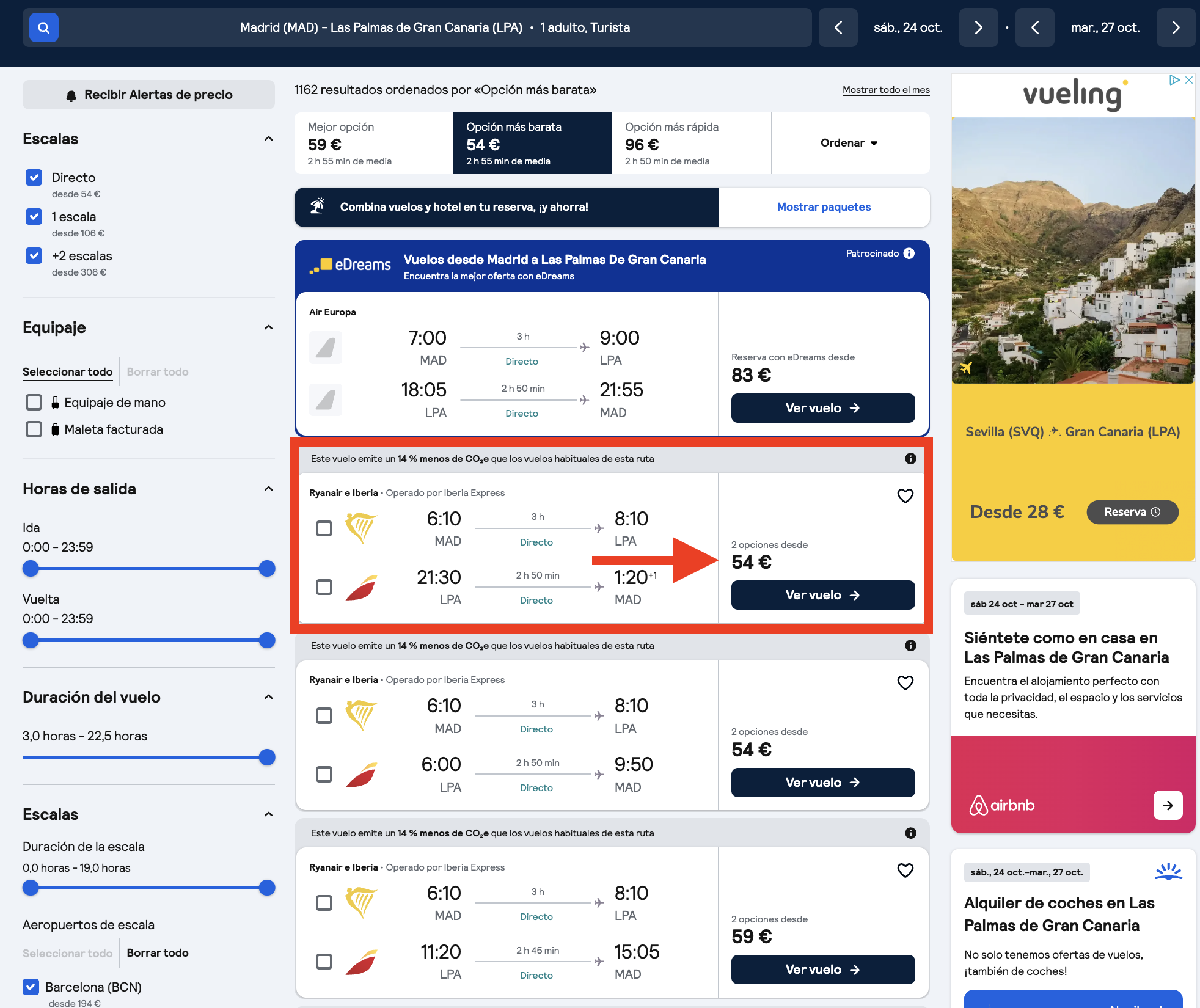1200x1008 pixels.
Task: Click the Iberia logo next to 11:20 LPA
Action: tap(361, 962)
